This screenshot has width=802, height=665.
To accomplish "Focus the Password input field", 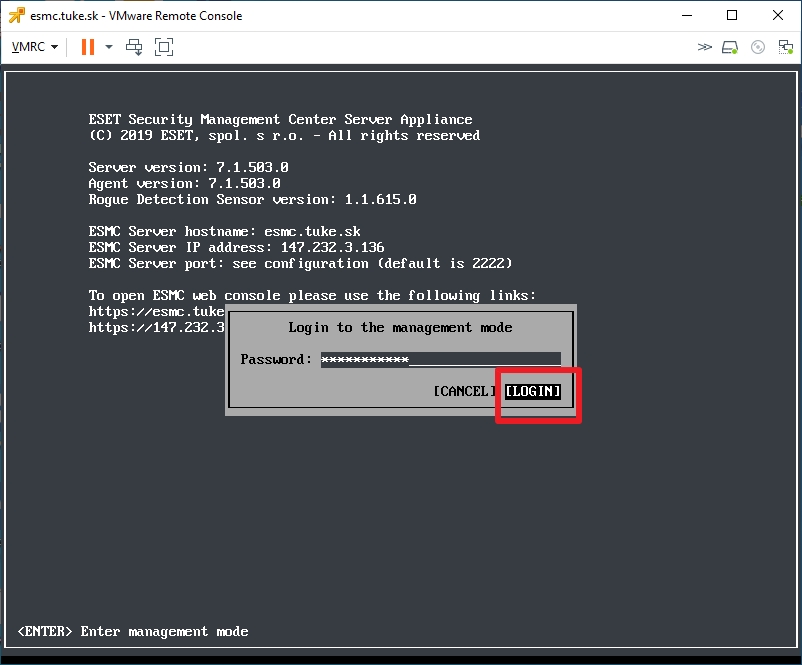I will pos(440,359).
